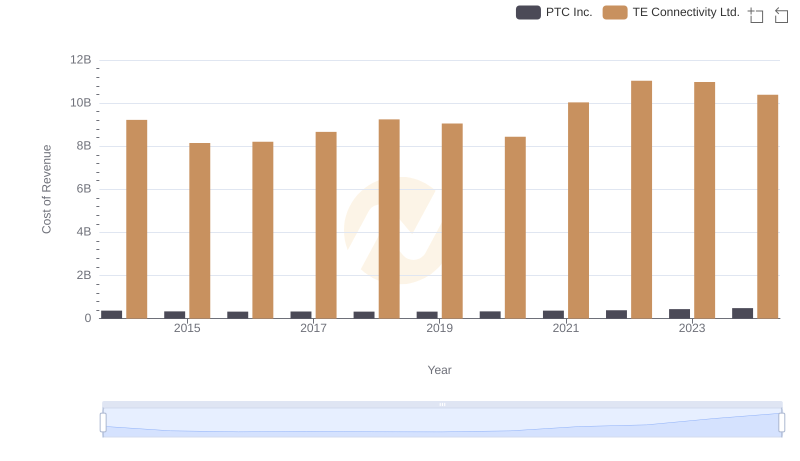This screenshot has height=461, width=800.
Task: Toggle PTC Inc. series in legend
Action: point(554,12)
